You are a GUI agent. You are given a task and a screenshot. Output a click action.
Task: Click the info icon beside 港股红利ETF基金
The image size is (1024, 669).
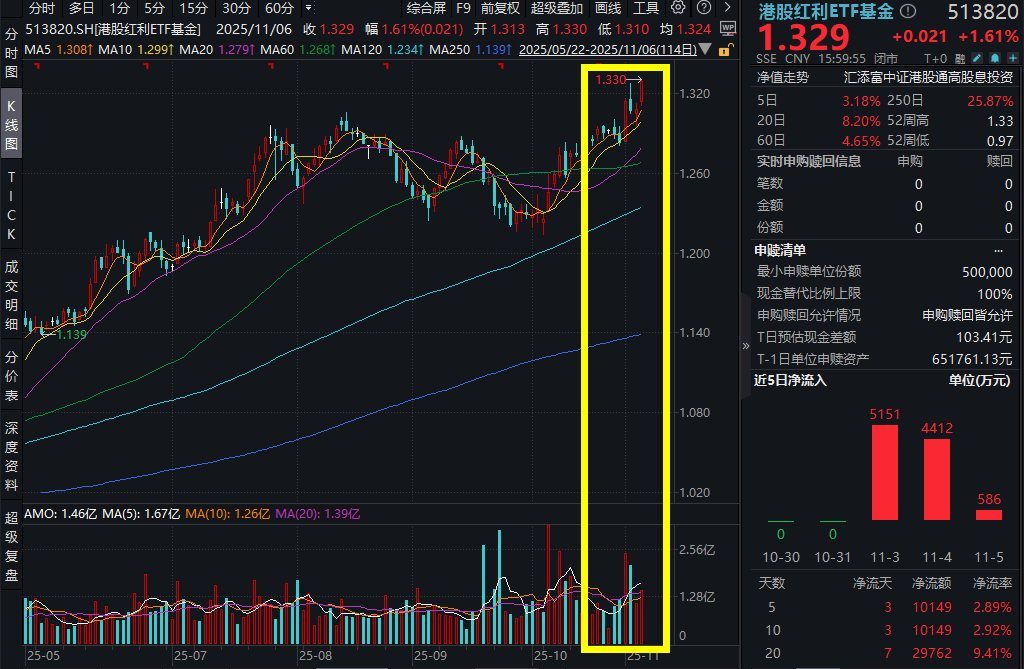click(x=907, y=11)
